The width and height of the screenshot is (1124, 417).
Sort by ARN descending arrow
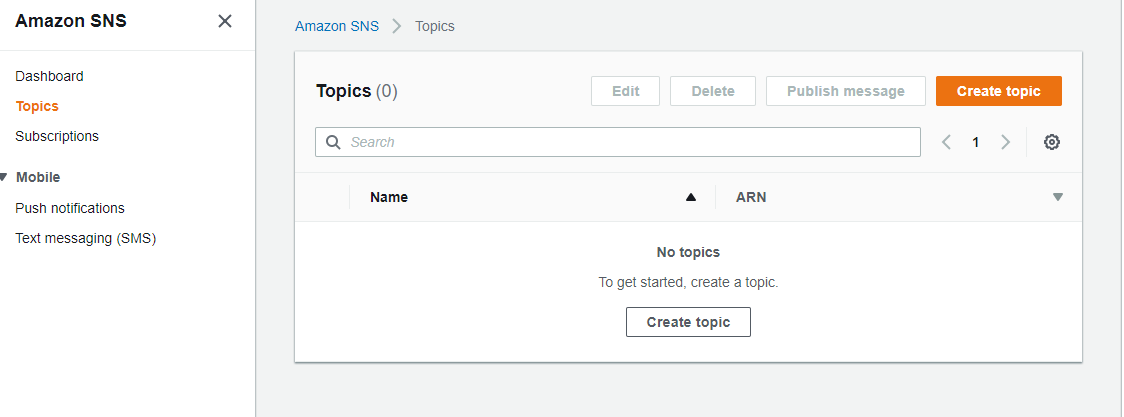1057,197
